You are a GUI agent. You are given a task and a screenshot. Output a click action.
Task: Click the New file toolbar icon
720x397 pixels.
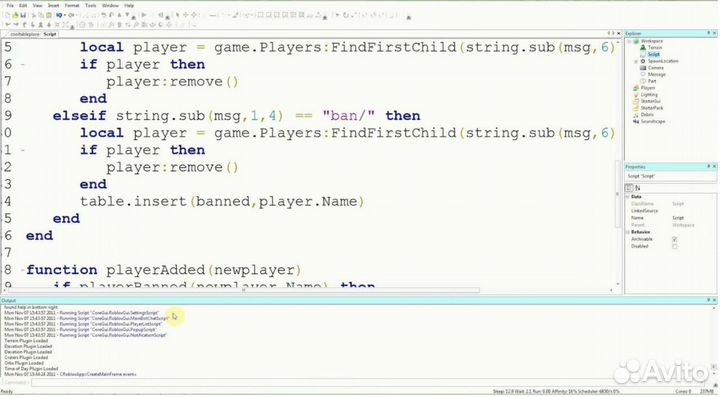[x=8, y=15]
